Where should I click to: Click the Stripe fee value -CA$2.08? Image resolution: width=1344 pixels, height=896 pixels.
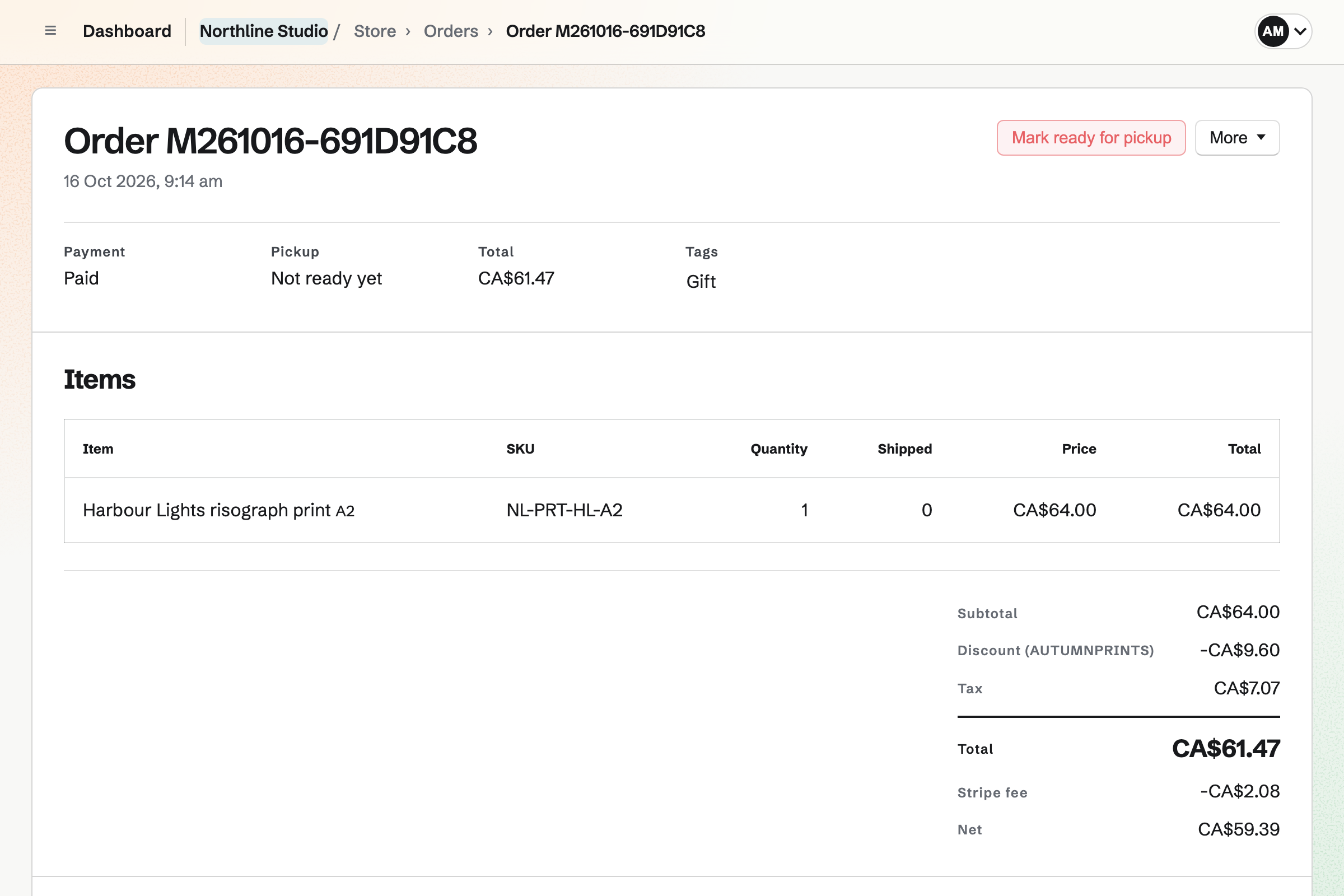[1239, 791]
